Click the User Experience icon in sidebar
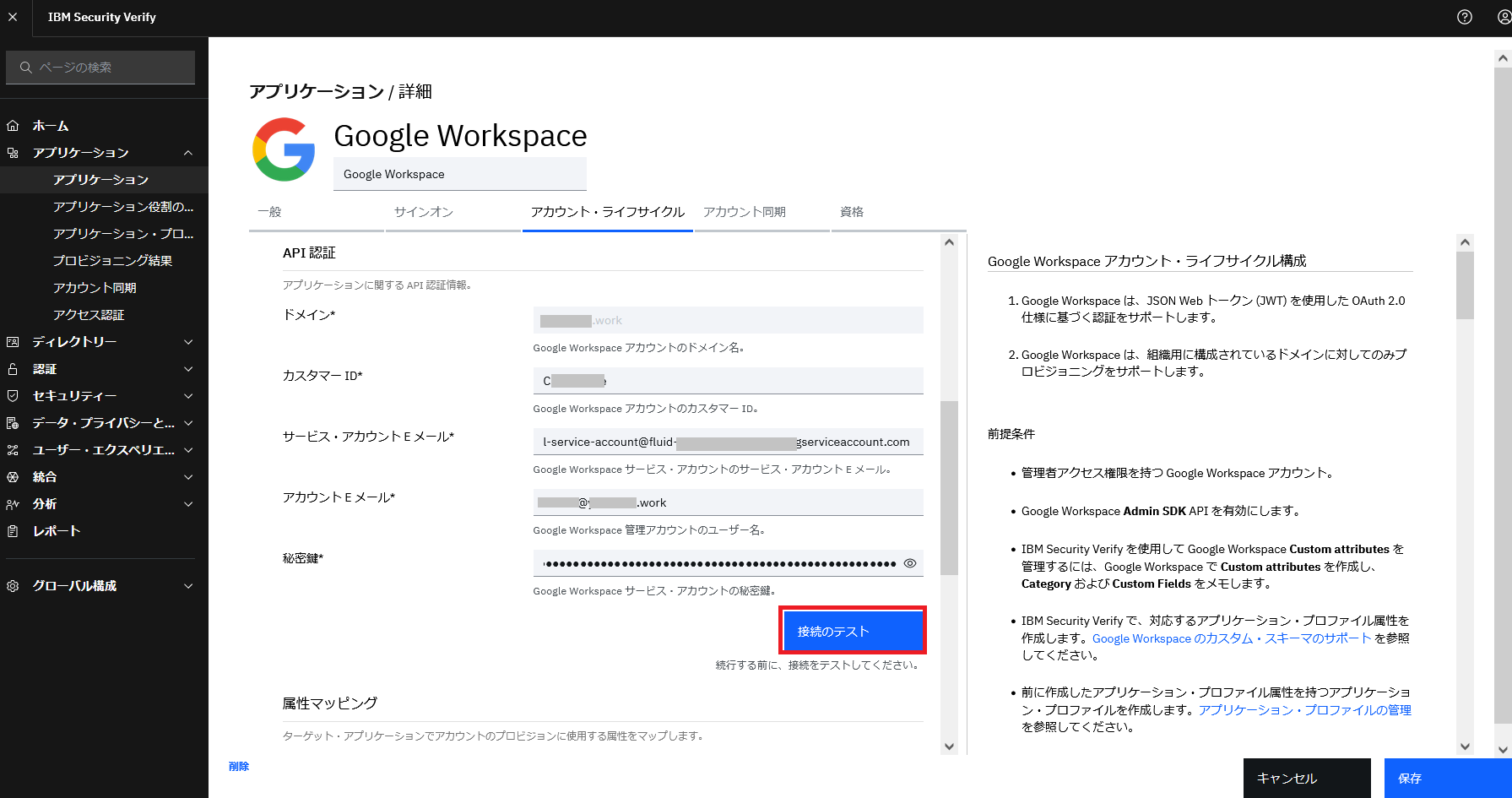This screenshot has height=798, width=1512. coord(13,450)
